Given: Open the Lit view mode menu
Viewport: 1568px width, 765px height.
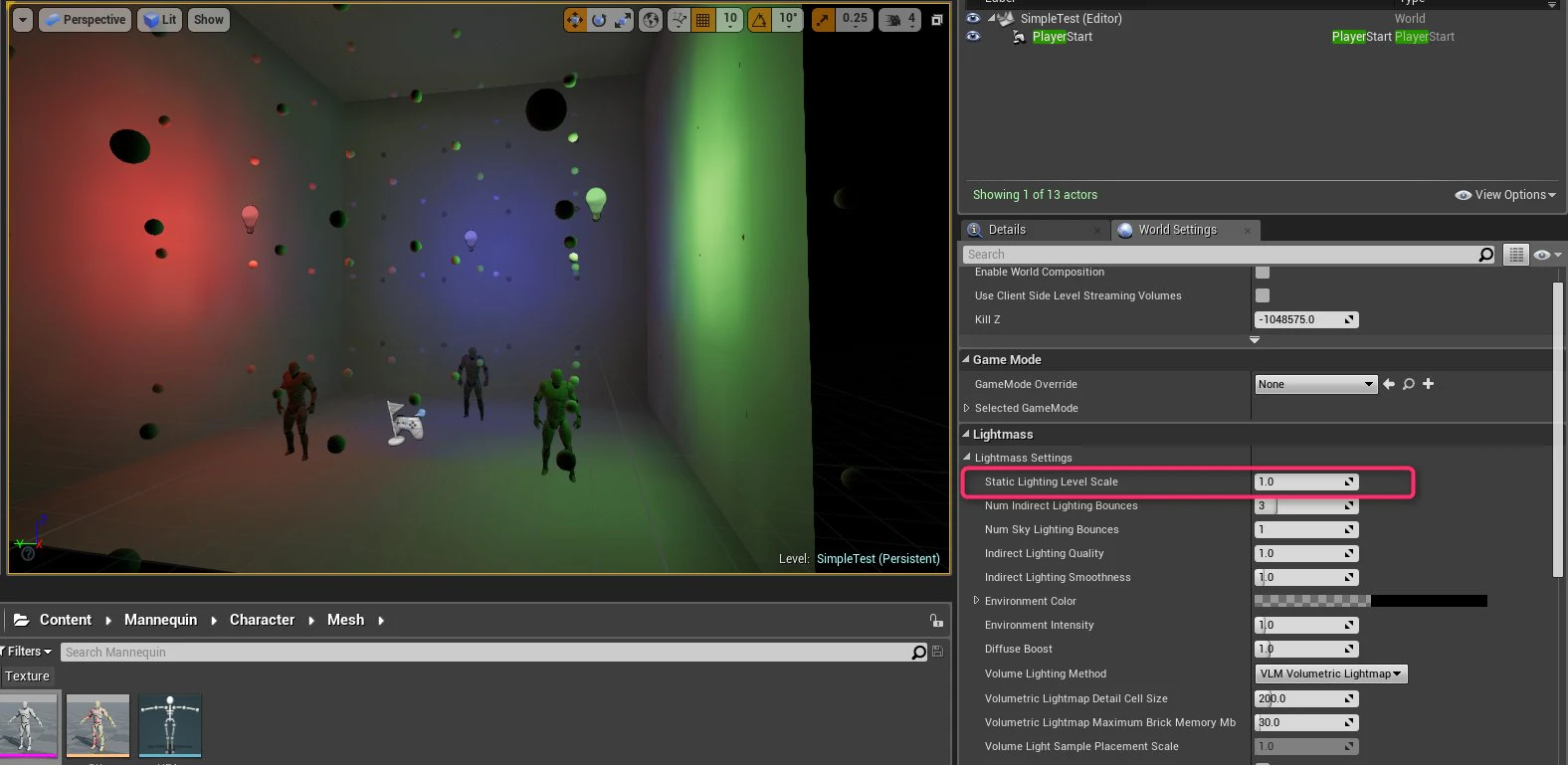Looking at the screenshot, I should coord(159,20).
